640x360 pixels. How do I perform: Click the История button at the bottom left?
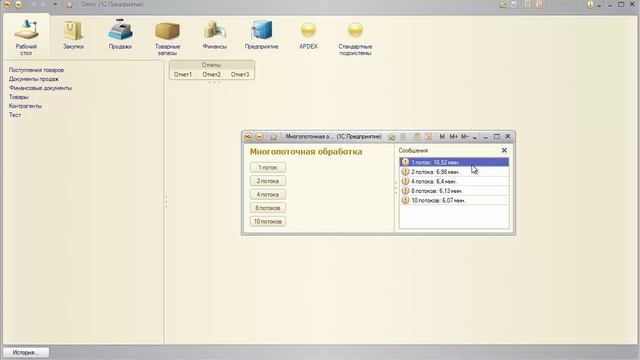tap(26, 352)
